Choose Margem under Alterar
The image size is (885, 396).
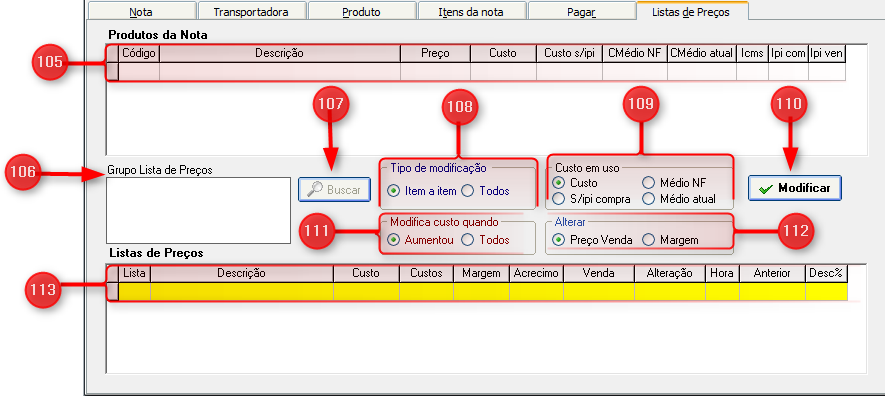click(x=671, y=240)
